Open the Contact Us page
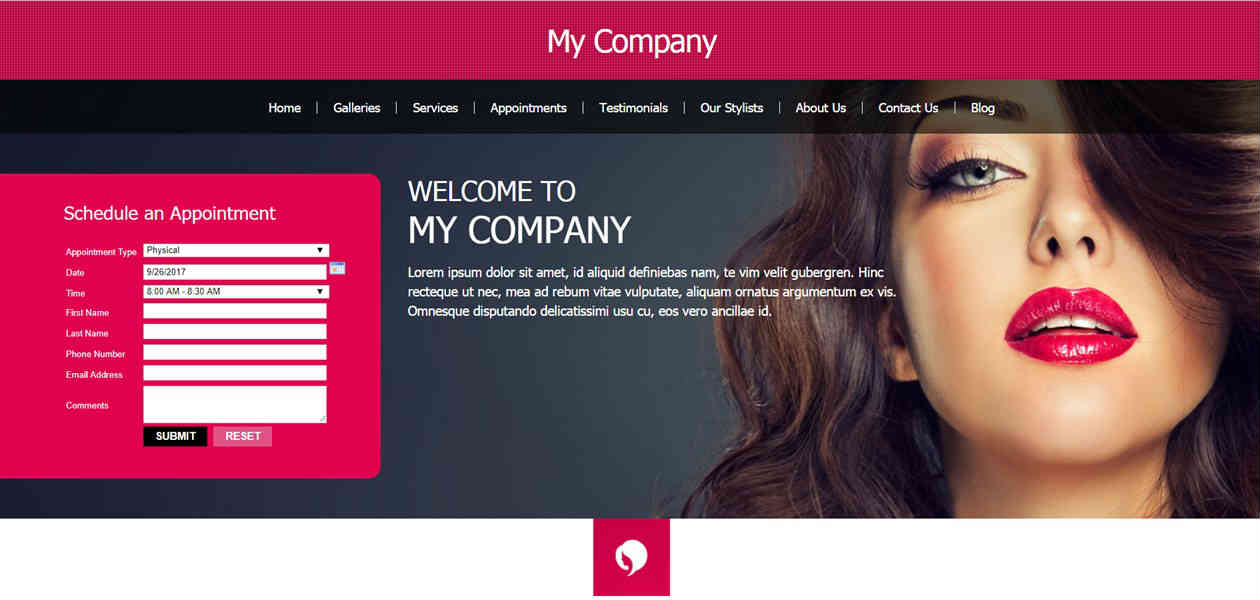The height and width of the screenshot is (600, 1260). 908,108
